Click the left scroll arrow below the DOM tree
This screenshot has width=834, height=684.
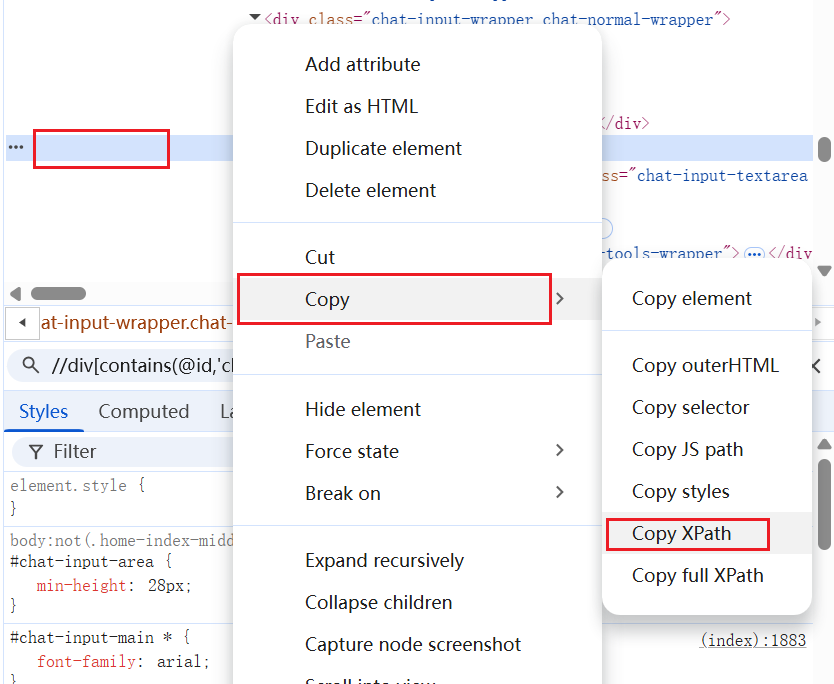(x=13, y=293)
